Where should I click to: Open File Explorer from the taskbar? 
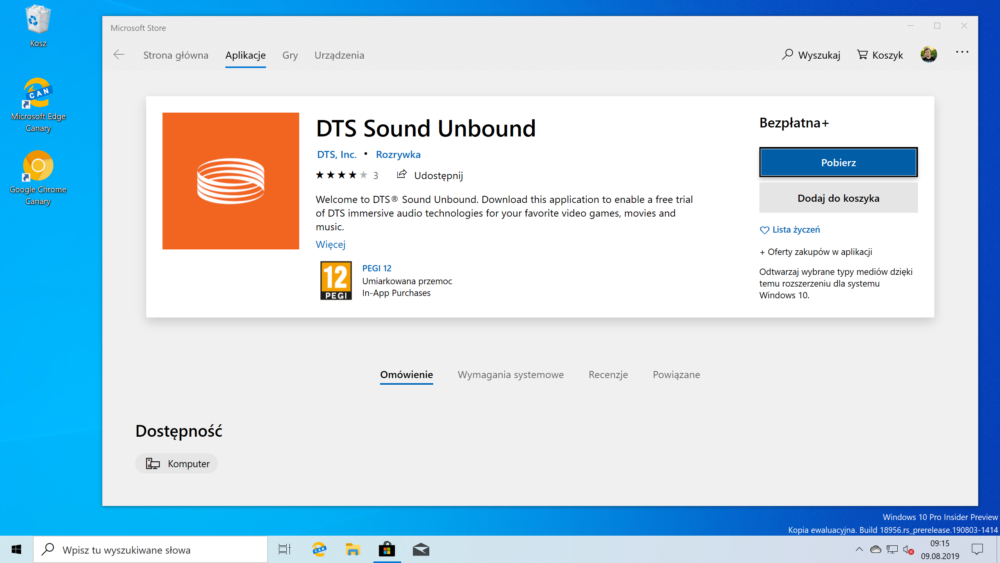coord(353,550)
